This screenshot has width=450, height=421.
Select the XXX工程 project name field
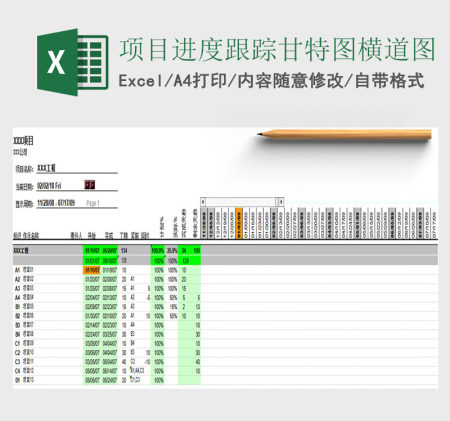(77, 168)
